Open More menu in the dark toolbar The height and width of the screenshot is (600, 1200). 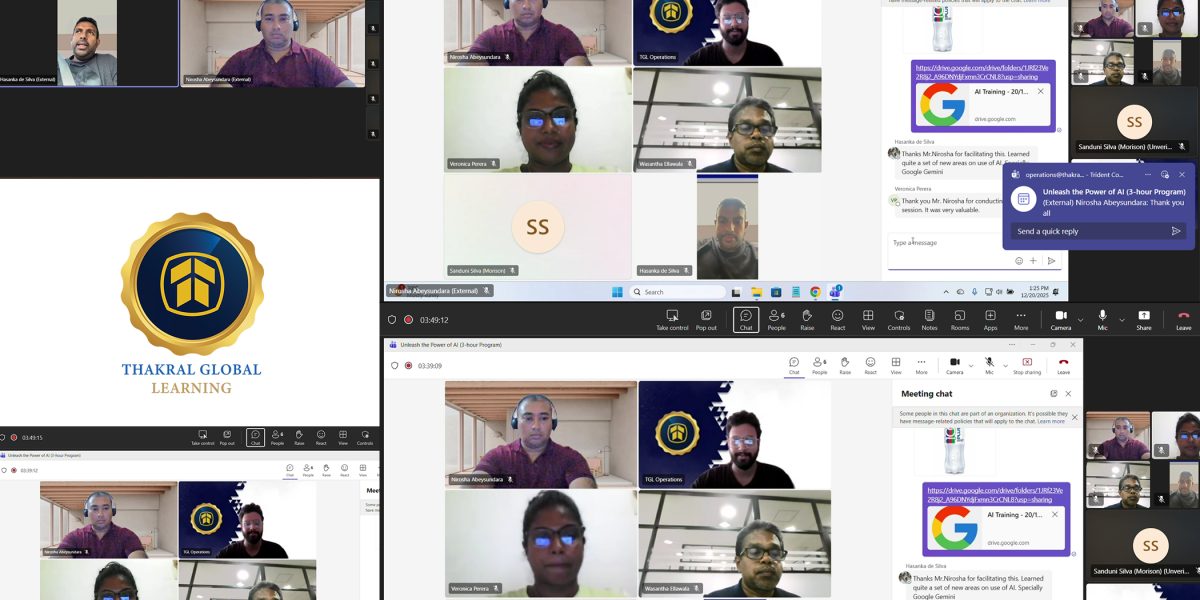(1021, 319)
